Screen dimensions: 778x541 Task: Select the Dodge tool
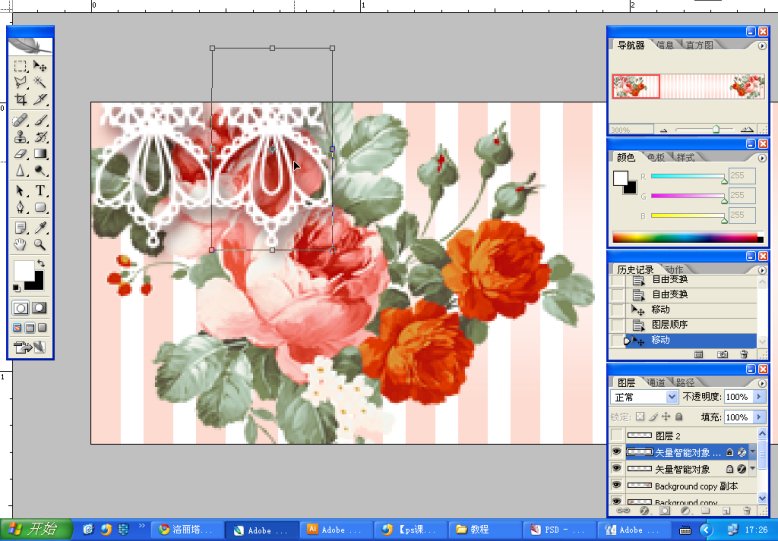coord(40,171)
